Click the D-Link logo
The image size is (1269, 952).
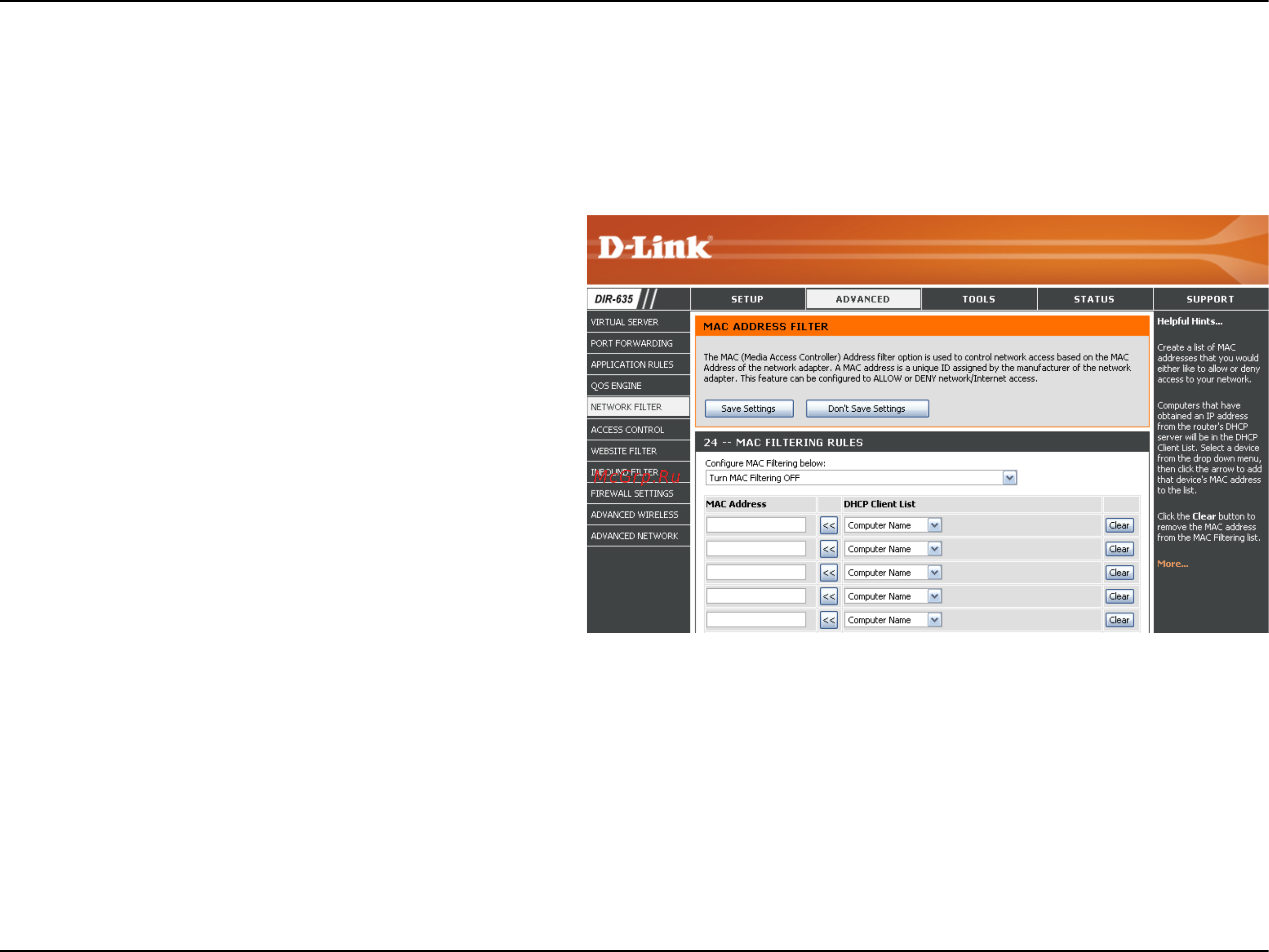(x=655, y=247)
